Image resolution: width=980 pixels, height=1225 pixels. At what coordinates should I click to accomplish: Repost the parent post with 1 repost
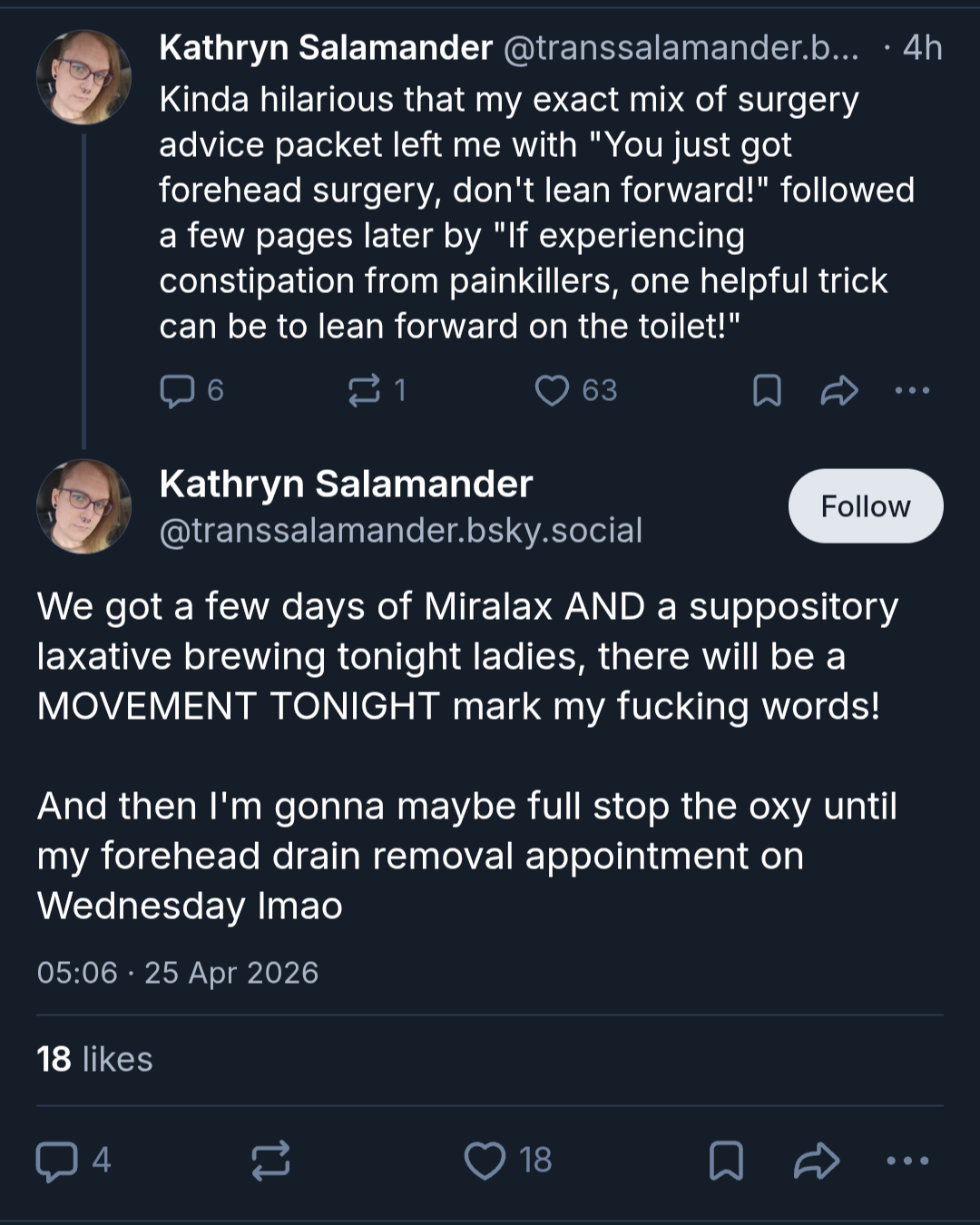click(x=377, y=390)
